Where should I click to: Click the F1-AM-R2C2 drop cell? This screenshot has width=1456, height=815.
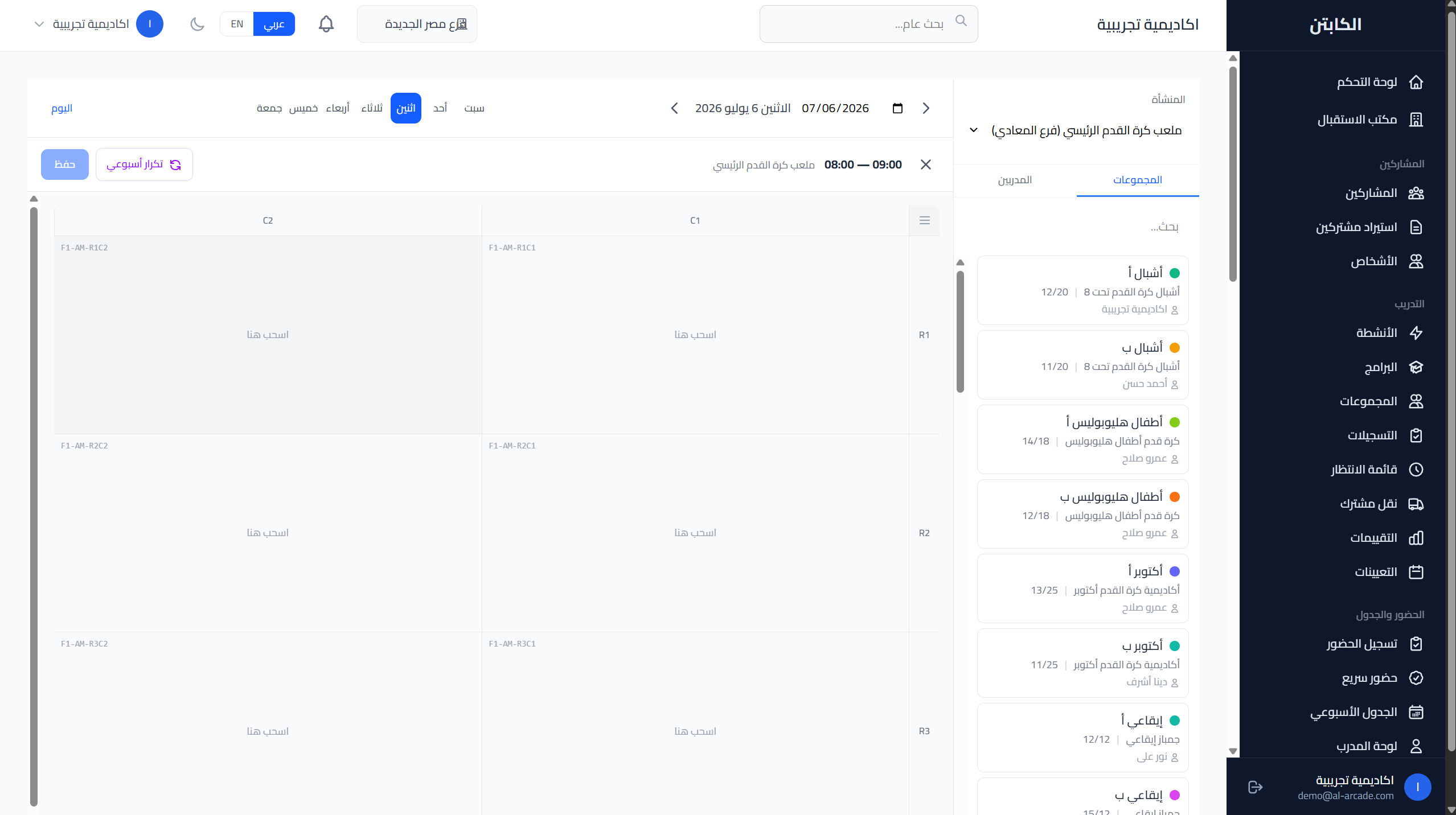click(268, 533)
